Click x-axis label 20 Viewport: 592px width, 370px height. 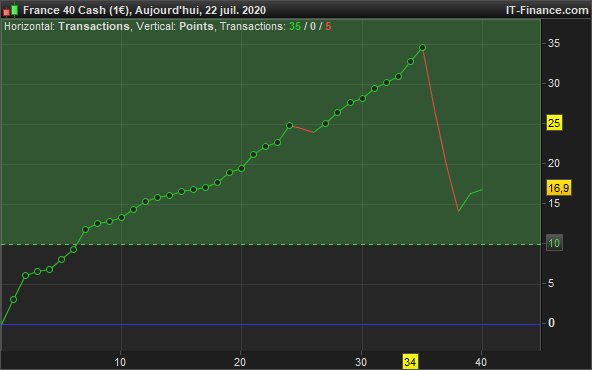[x=240, y=362]
